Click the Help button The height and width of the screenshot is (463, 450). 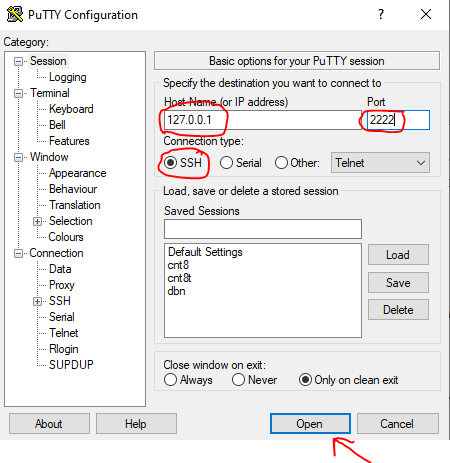136,424
